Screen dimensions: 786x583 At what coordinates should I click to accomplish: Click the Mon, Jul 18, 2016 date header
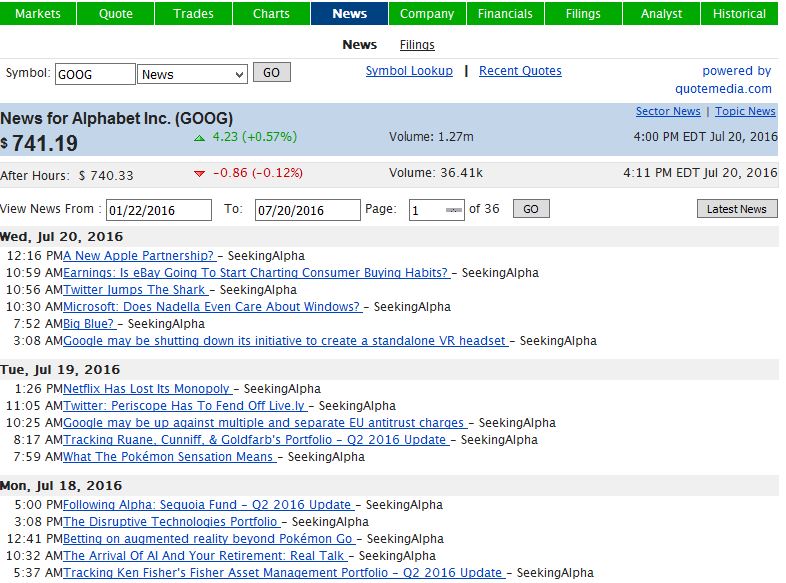(61, 486)
